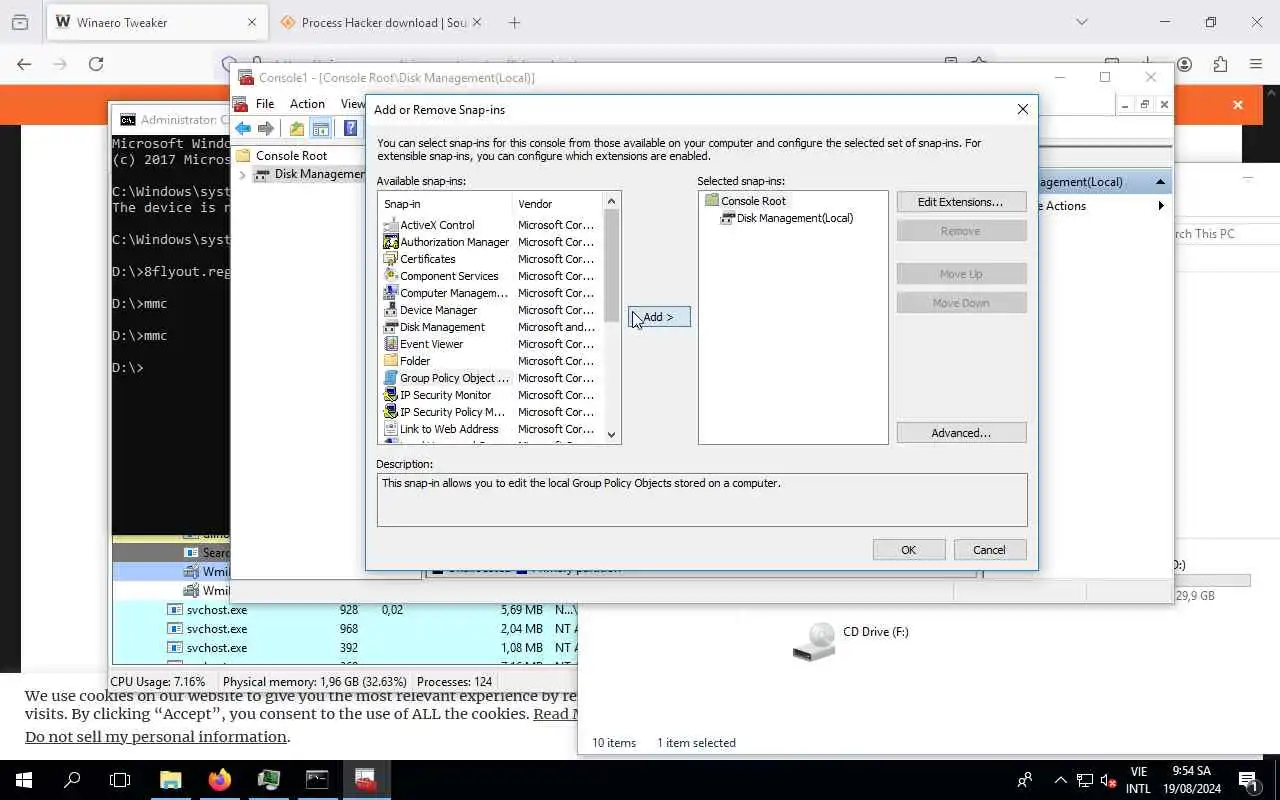The width and height of the screenshot is (1280, 800).
Task: Open Firefox extensions puzzle icon
Action: [x=1220, y=64]
